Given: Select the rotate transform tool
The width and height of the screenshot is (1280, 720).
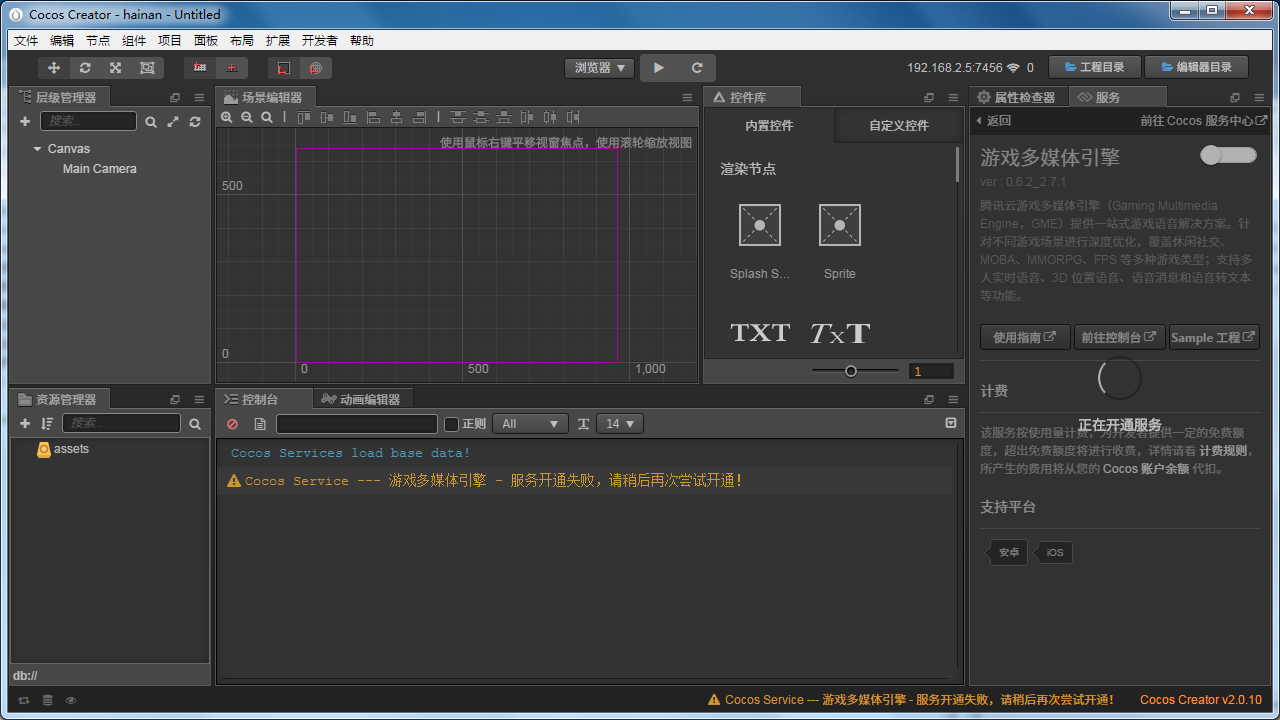Looking at the screenshot, I should pyautogui.click(x=85, y=68).
